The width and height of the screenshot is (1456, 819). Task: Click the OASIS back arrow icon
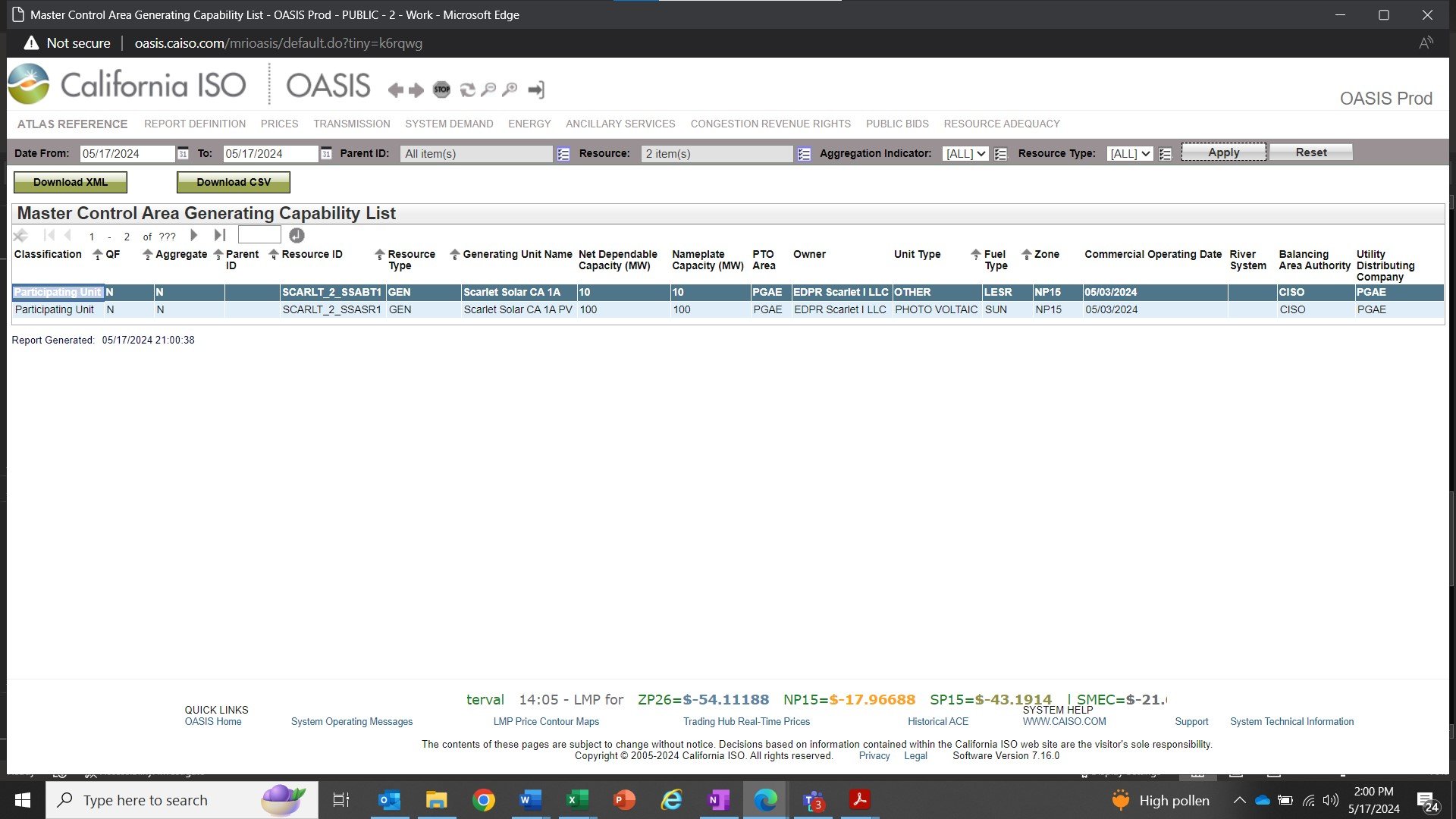pos(395,90)
